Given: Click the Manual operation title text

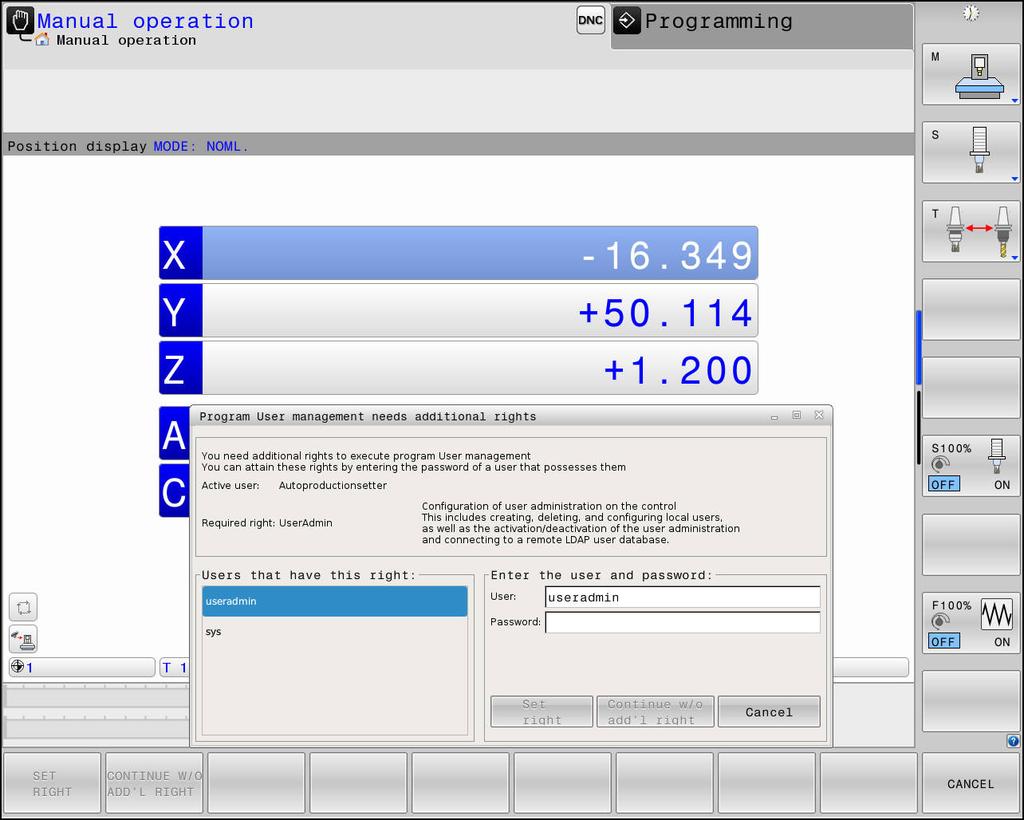Looking at the screenshot, I should tap(145, 21).
